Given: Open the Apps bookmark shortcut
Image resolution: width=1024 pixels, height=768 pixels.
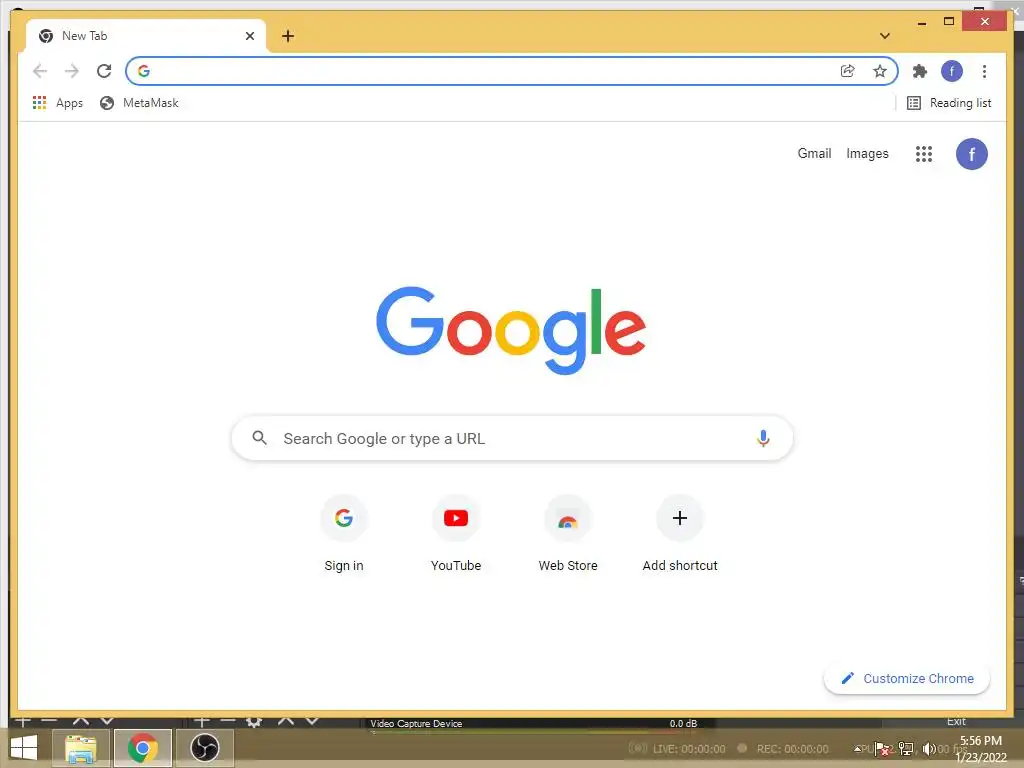Looking at the screenshot, I should tap(57, 103).
